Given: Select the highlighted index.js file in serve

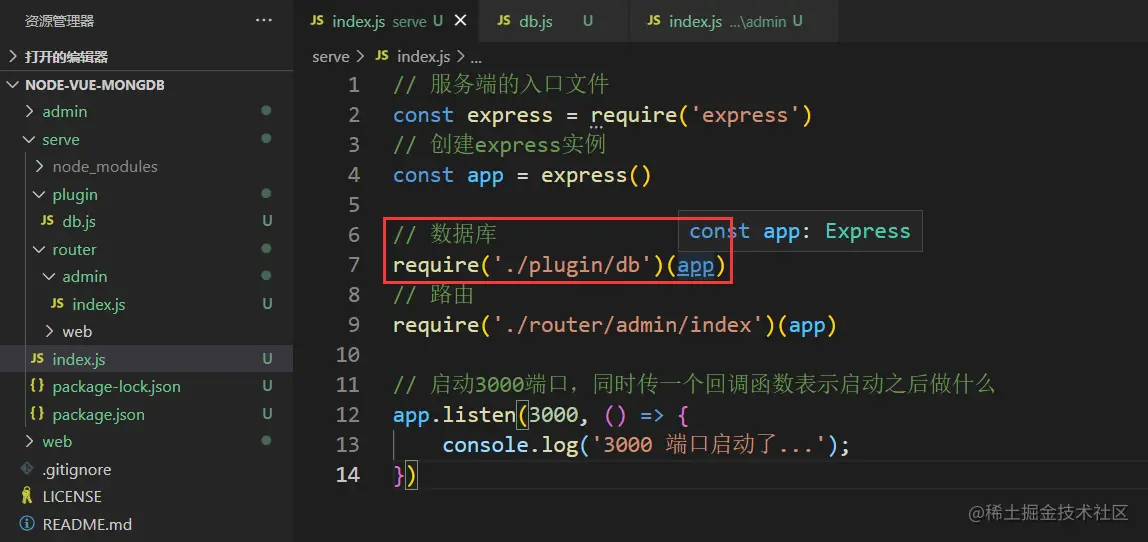Looking at the screenshot, I should (x=146, y=359).
